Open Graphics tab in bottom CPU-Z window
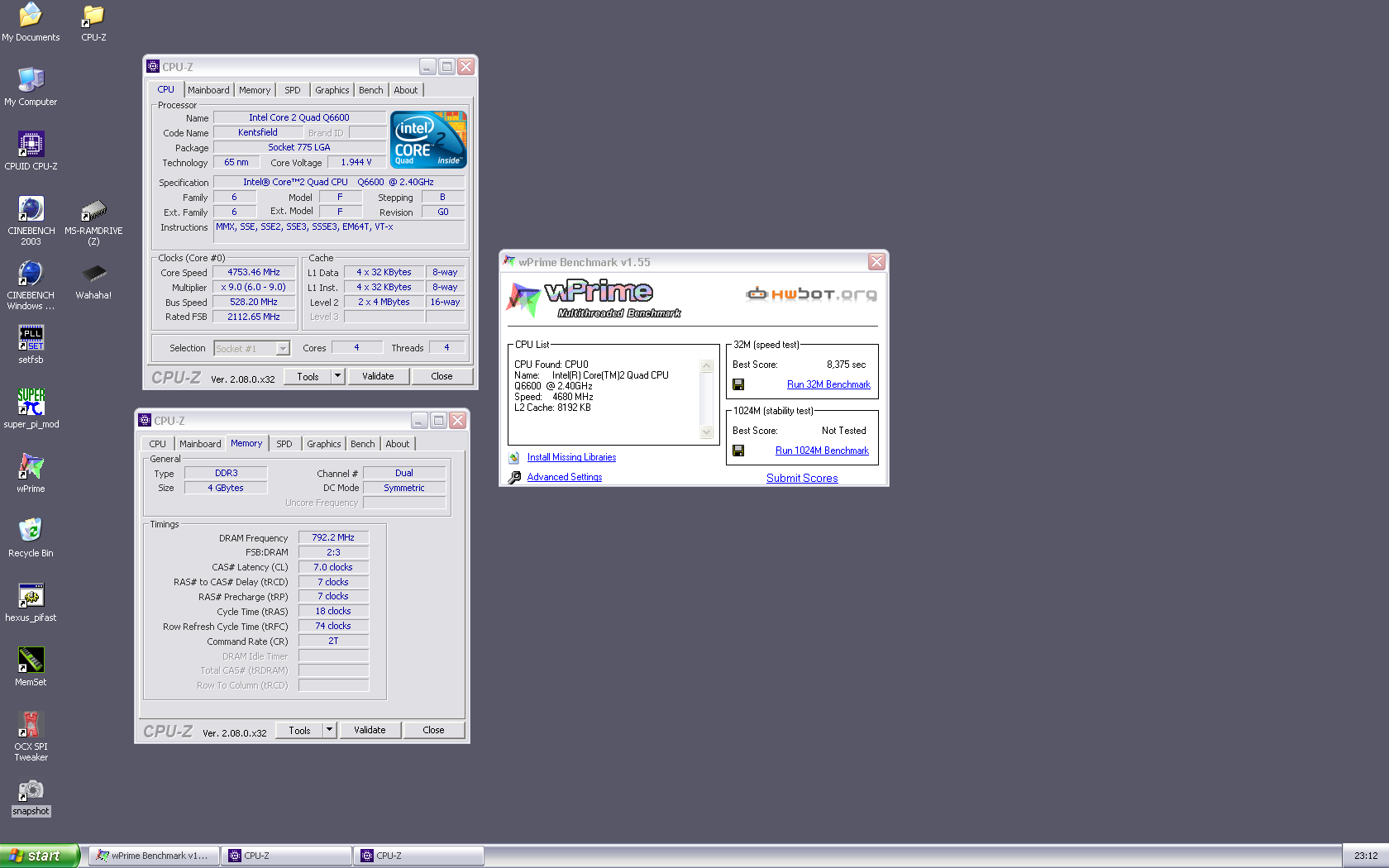The height and width of the screenshot is (868, 1389). point(324,444)
